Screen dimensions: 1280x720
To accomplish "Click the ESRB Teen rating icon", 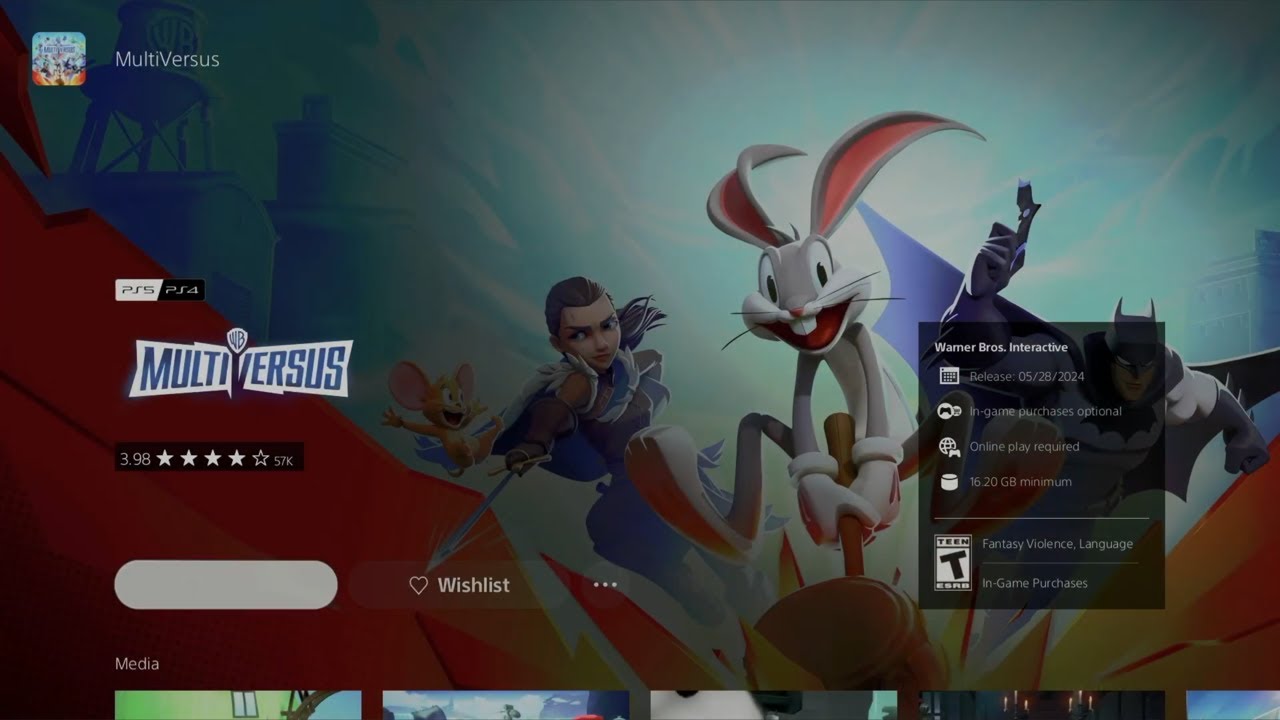I will (x=952, y=563).
